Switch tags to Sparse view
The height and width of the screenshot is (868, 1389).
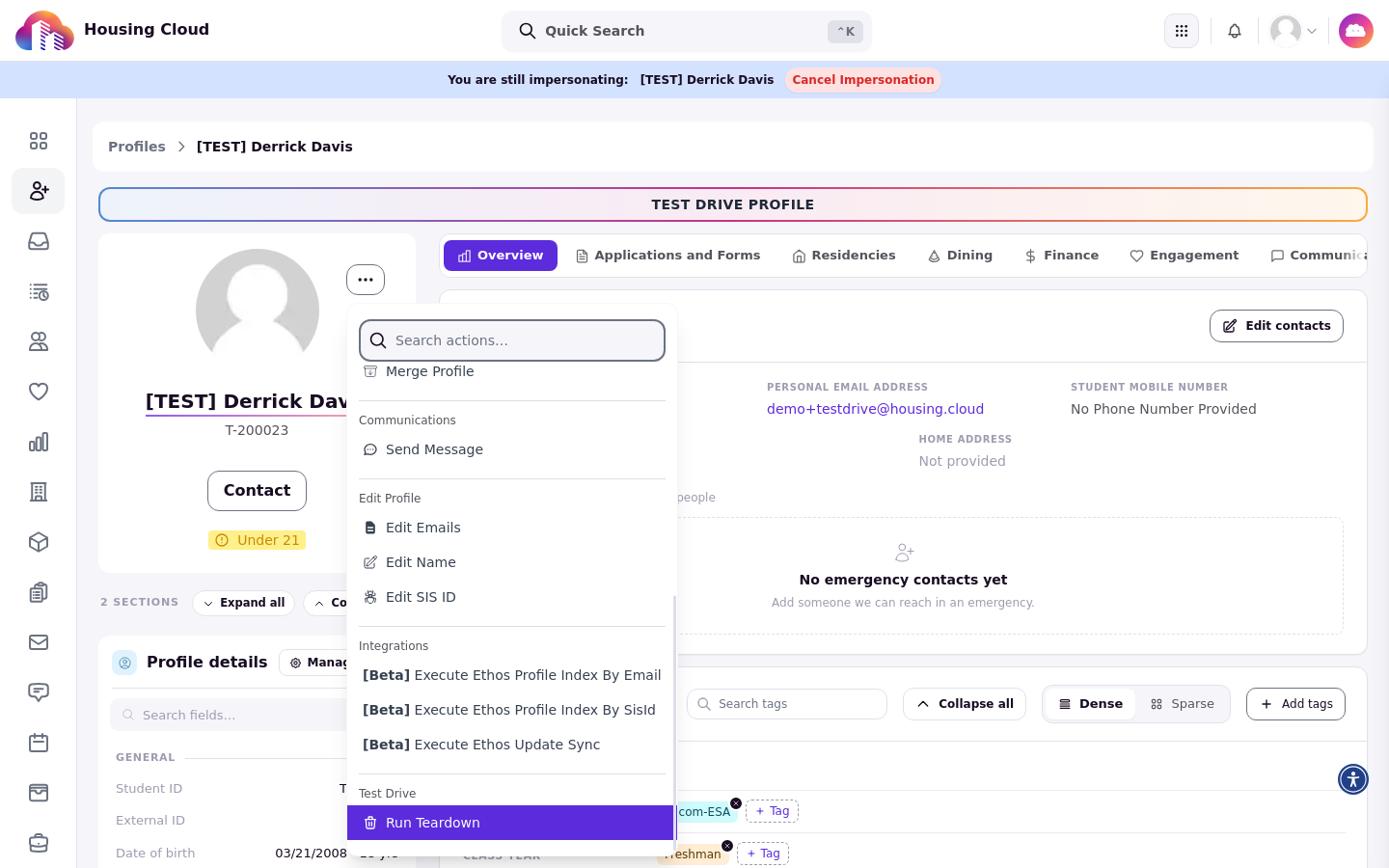tap(1183, 704)
